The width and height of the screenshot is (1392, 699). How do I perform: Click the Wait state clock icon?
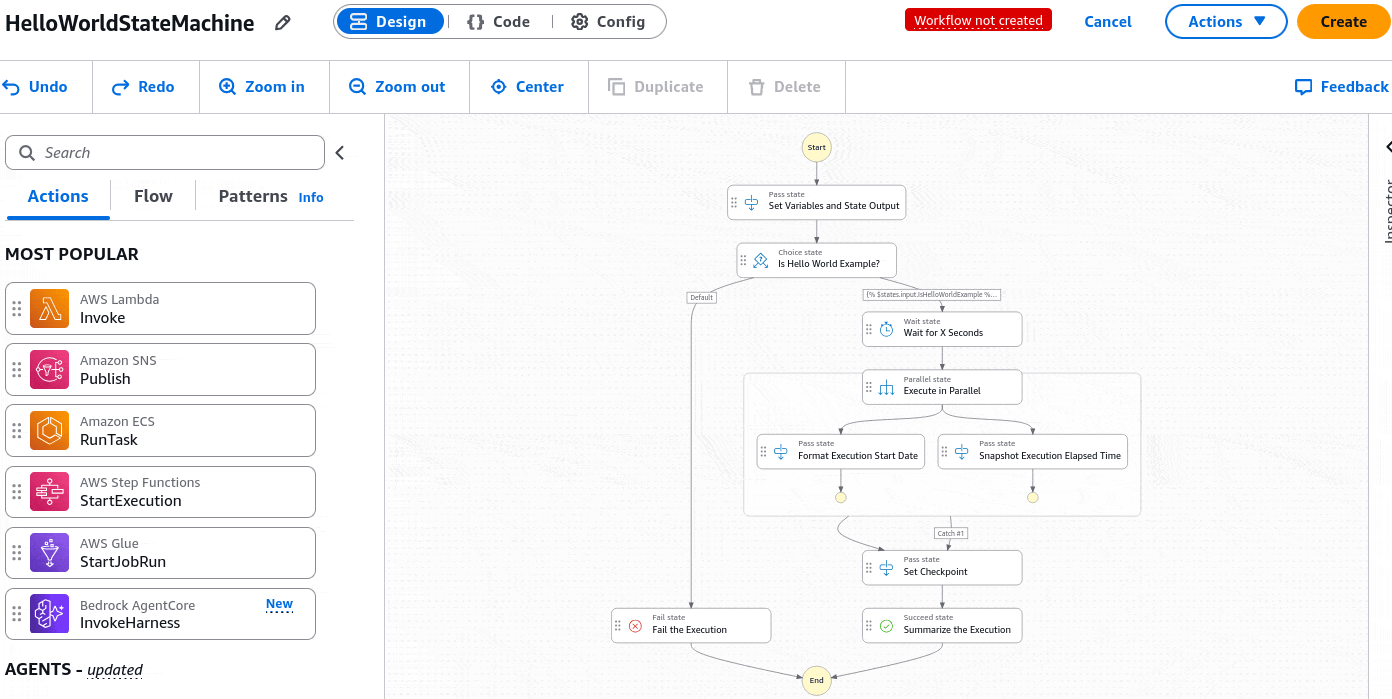pyautogui.click(x=886, y=329)
